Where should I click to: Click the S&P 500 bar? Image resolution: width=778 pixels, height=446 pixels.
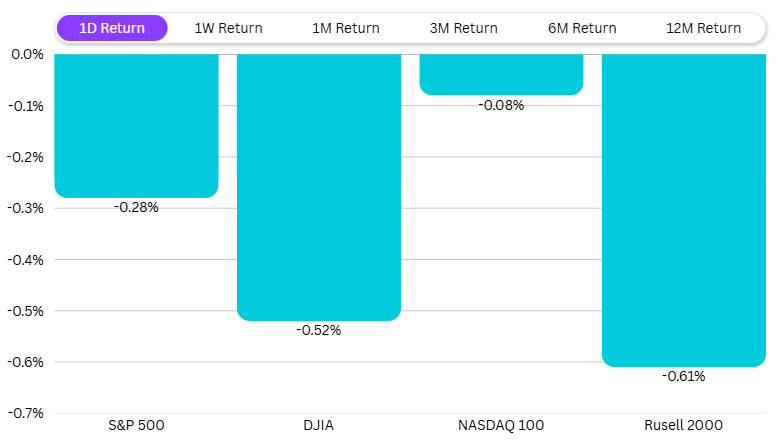(136, 125)
